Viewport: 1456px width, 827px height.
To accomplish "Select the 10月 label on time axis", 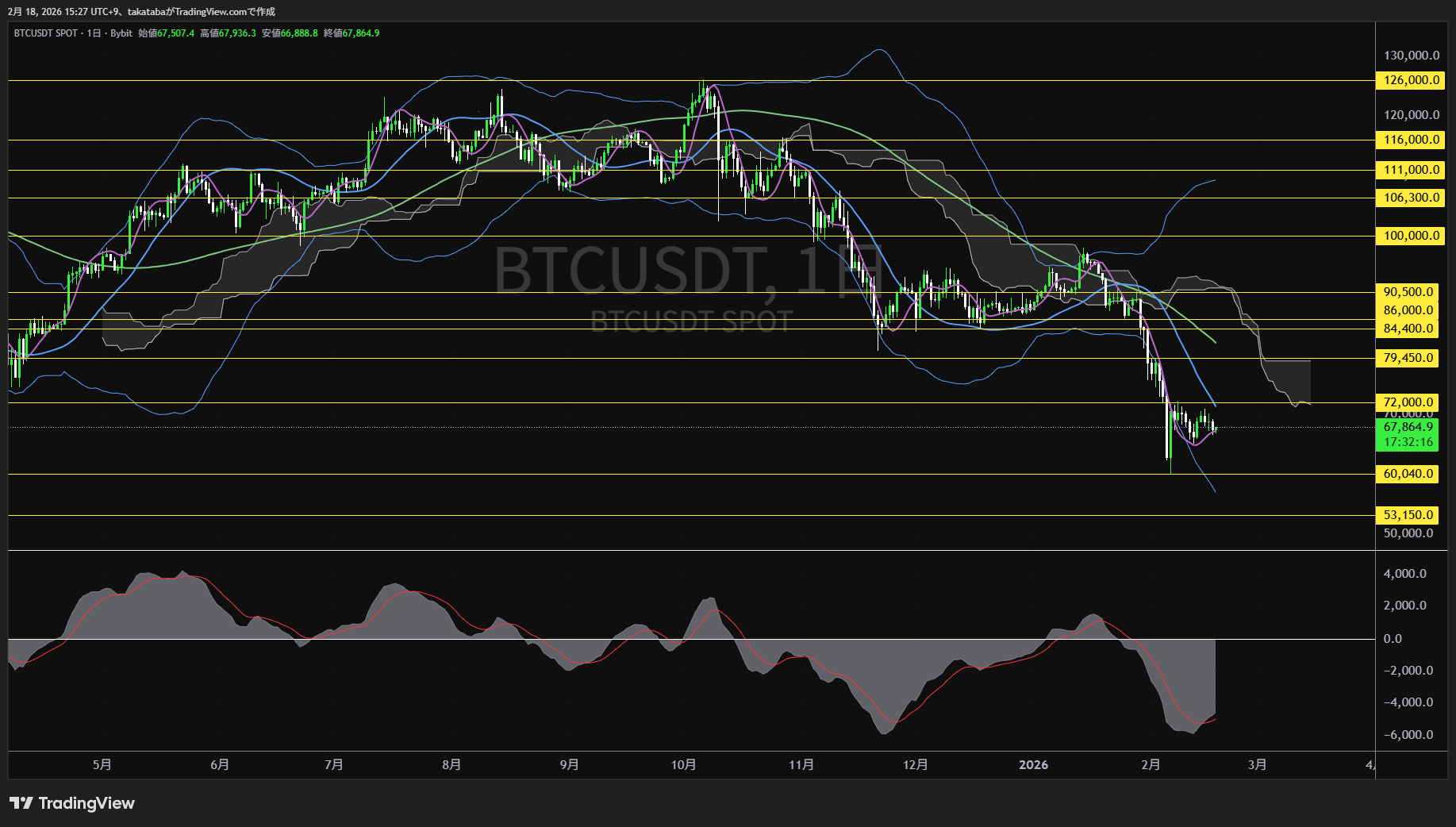I will tap(683, 765).
